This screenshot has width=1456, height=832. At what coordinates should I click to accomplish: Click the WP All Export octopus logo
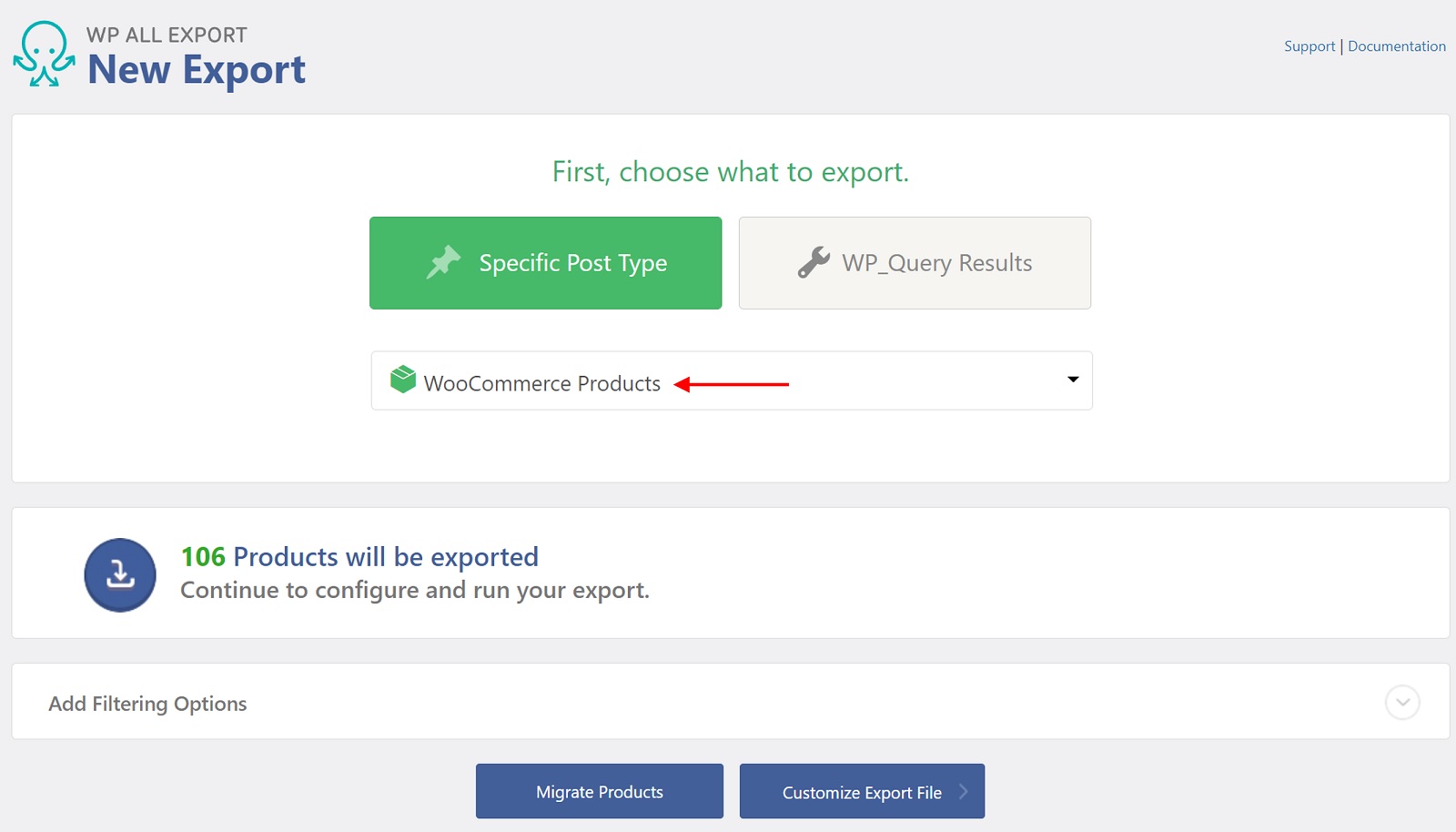(x=45, y=55)
